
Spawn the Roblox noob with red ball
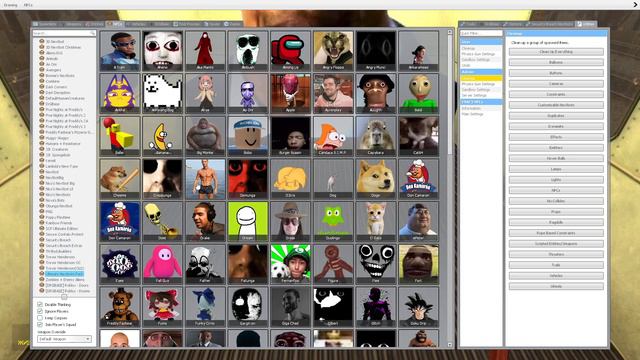pyautogui.click(x=120, y=136)
